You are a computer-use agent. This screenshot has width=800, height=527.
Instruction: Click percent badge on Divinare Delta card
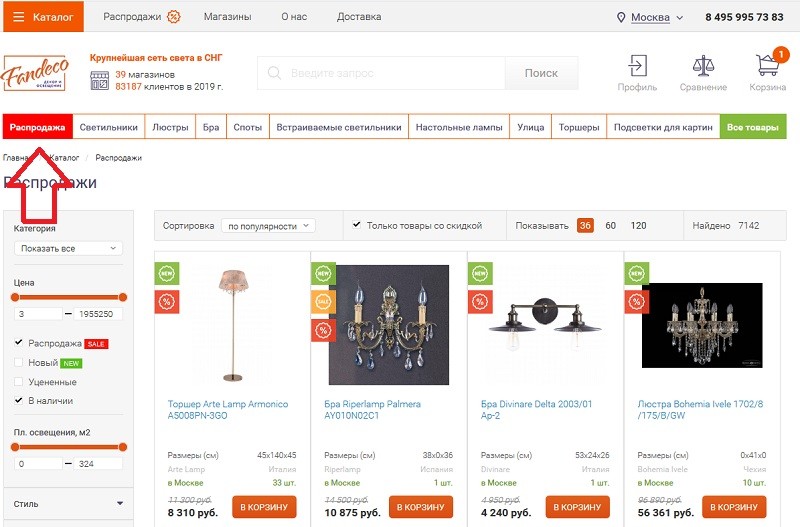(480, 302)
